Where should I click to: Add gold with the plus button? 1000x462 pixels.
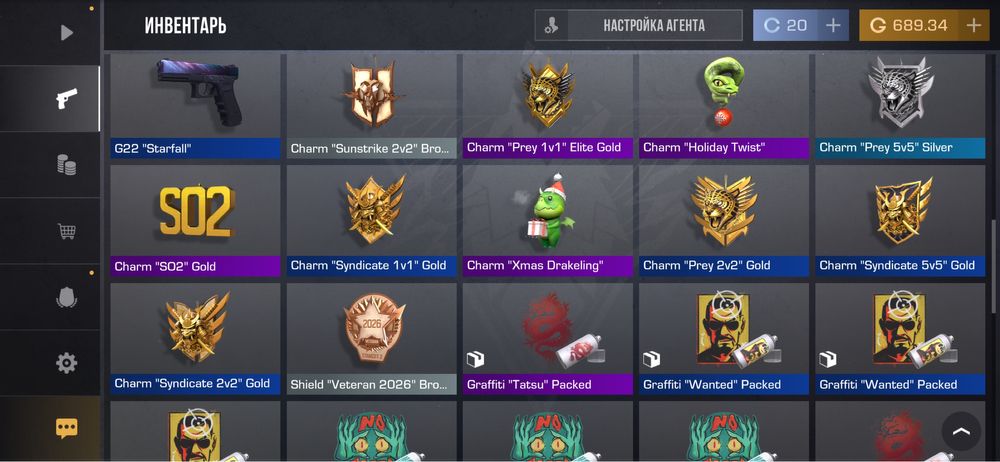pos(973,26)
